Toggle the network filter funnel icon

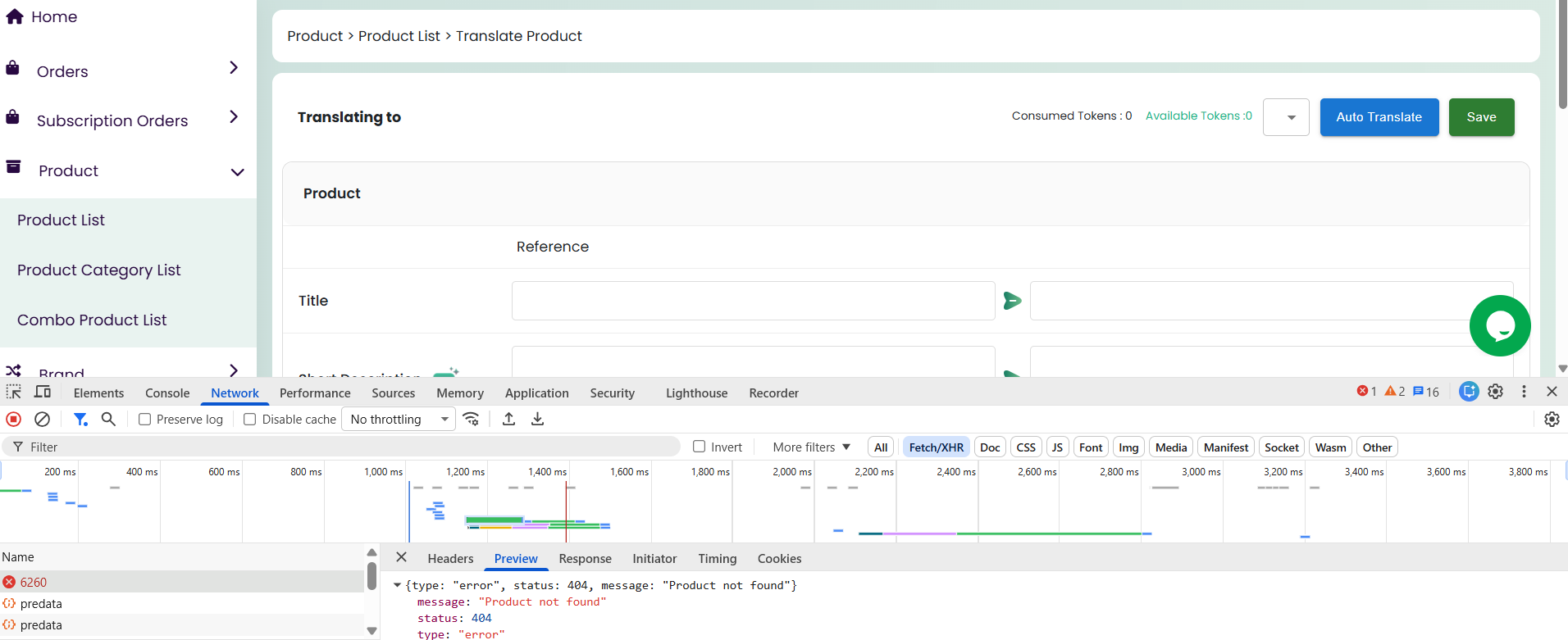pos(80,419)
